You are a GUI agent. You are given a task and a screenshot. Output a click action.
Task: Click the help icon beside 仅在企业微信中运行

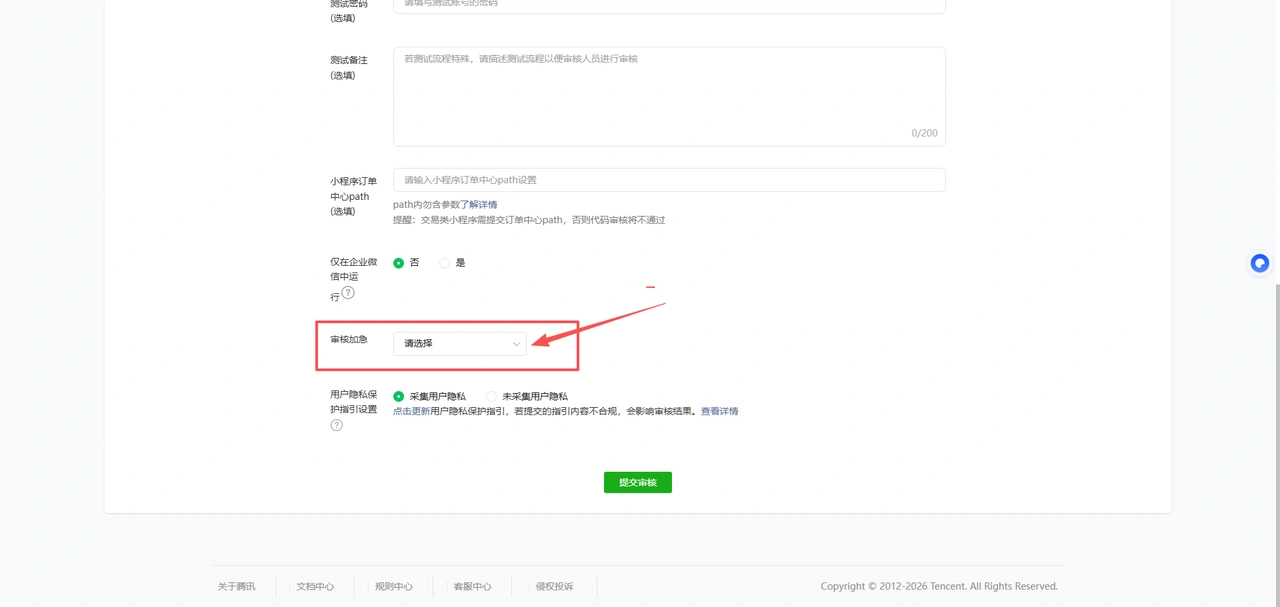point(348,293)
